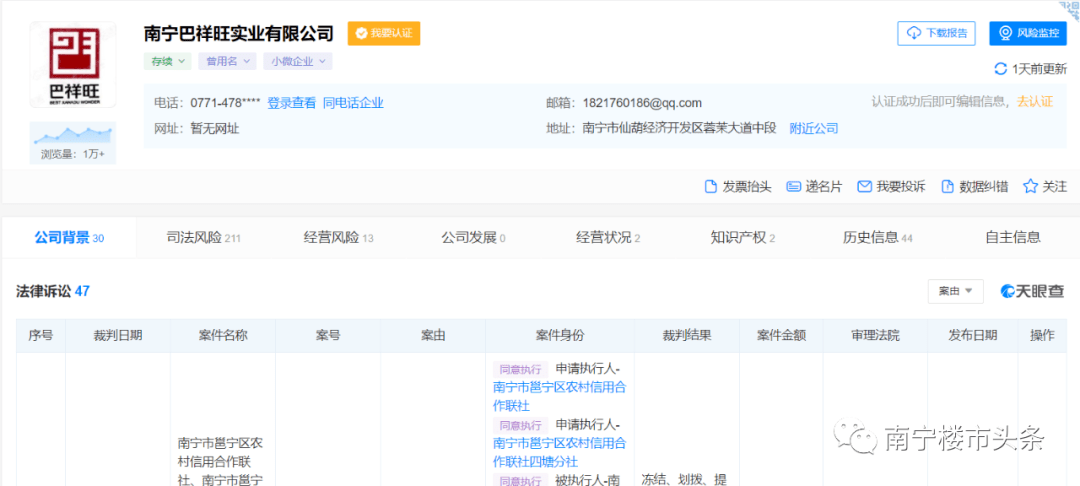Image resolution: width=1080 pixels, height=486 pixels.
Task: Click the 风险监控 button
Action: click(x=1028, y=33)
